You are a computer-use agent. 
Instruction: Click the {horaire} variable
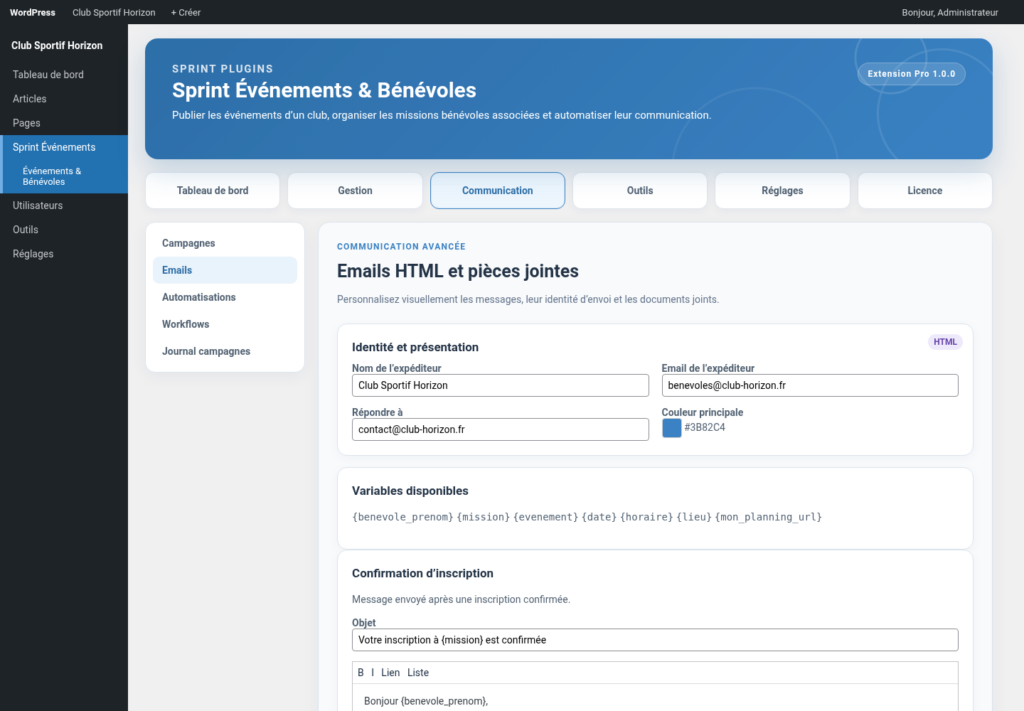pyautogui.click(x=647, y=517)
